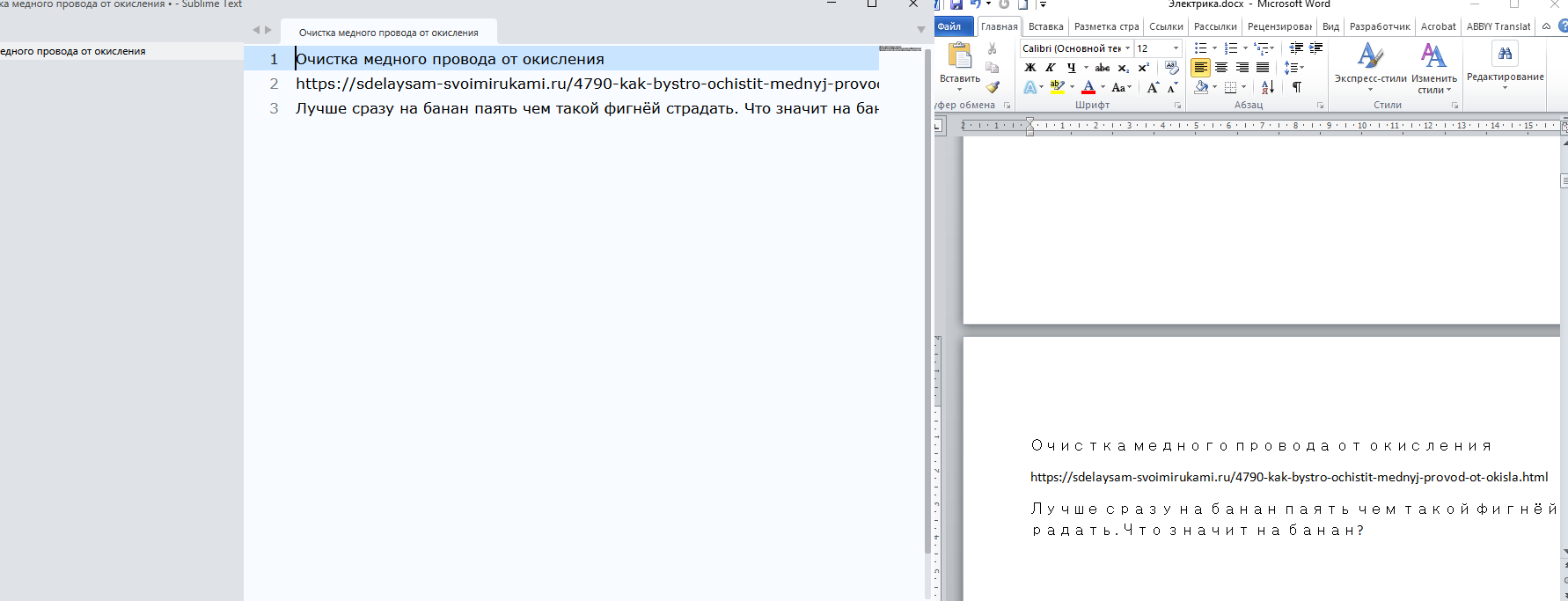Viewport: 1568px width, 601px height.
Task: Toggle left text alignment in Word
Action: click(1200, 68)
